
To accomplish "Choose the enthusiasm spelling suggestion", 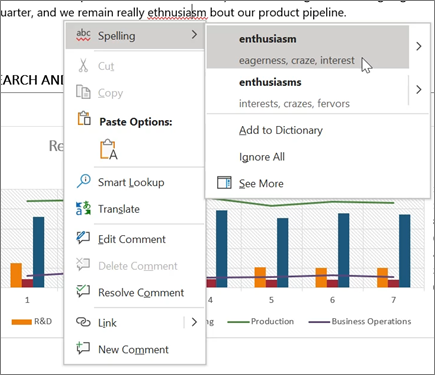I will click(308, 47).
